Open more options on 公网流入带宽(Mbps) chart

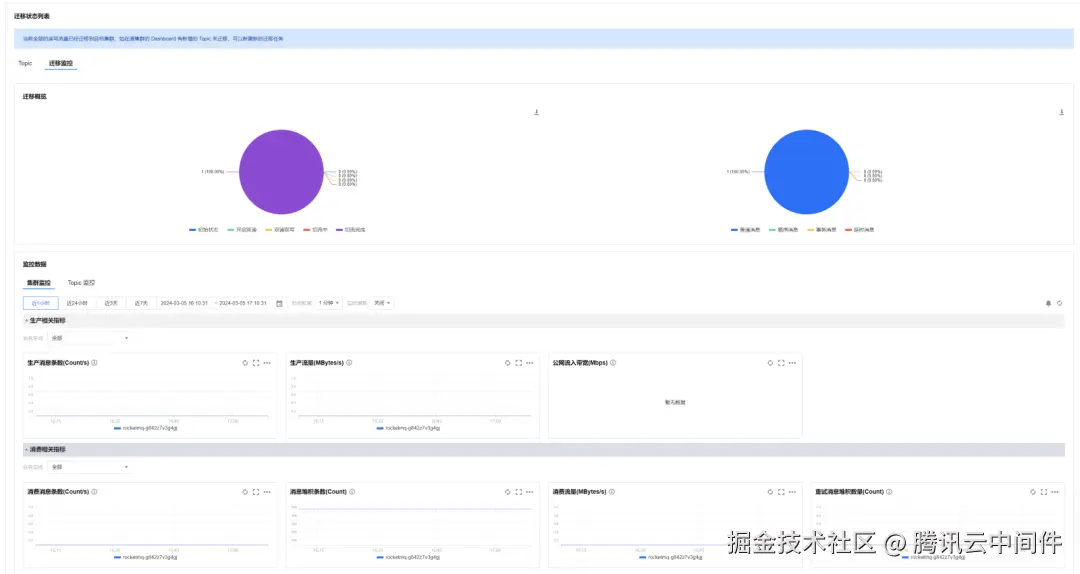coord(792,362)
